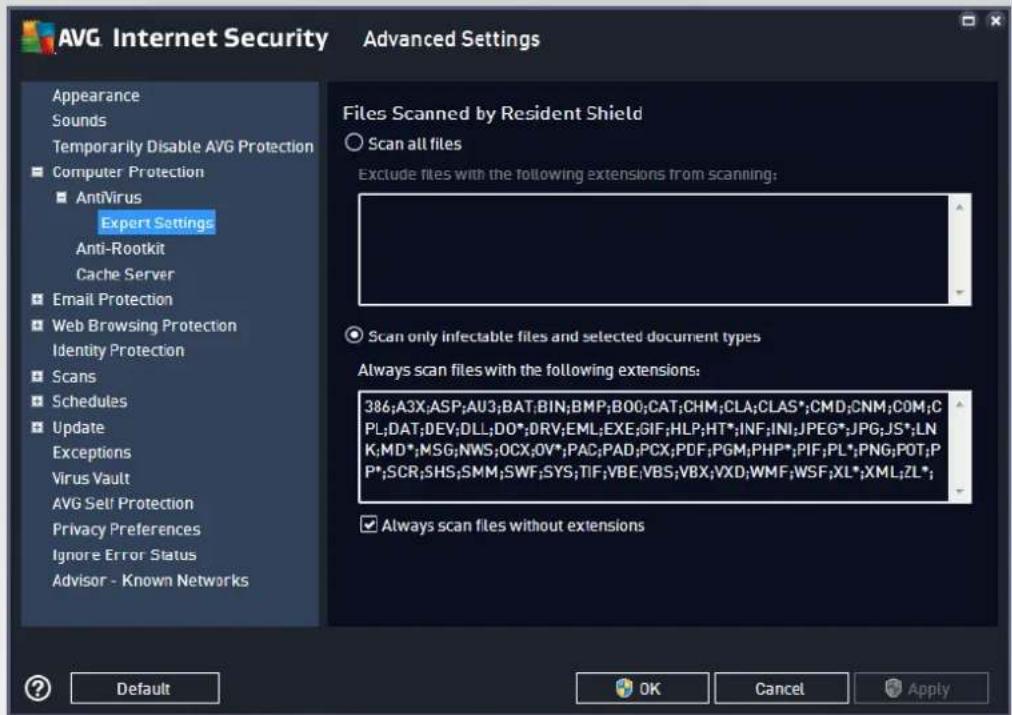Click the Apply button
This screenshot has height=715, width=1012.
[x=921, y=688]
